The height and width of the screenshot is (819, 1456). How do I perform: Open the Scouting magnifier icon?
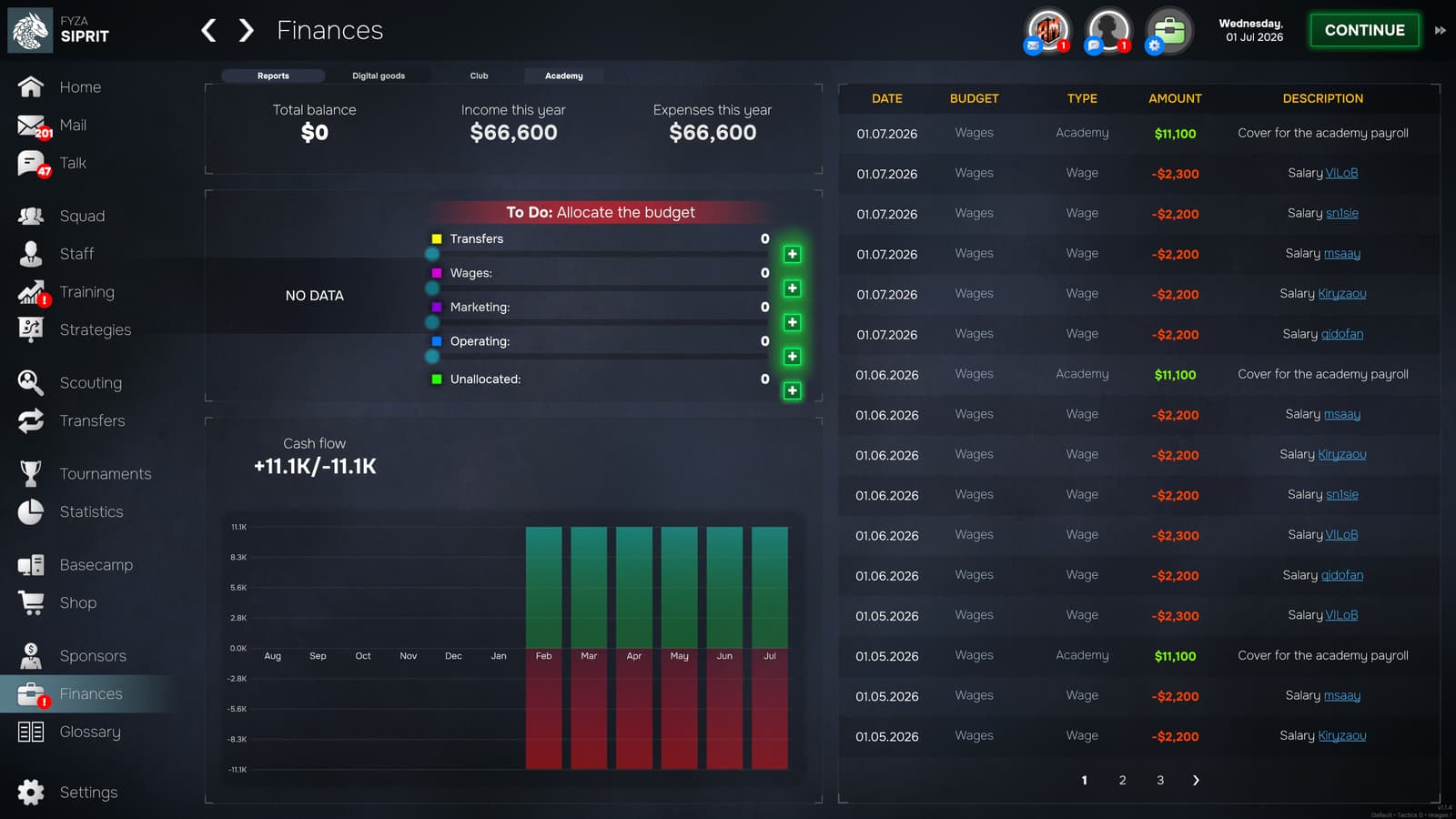point(31,383)
